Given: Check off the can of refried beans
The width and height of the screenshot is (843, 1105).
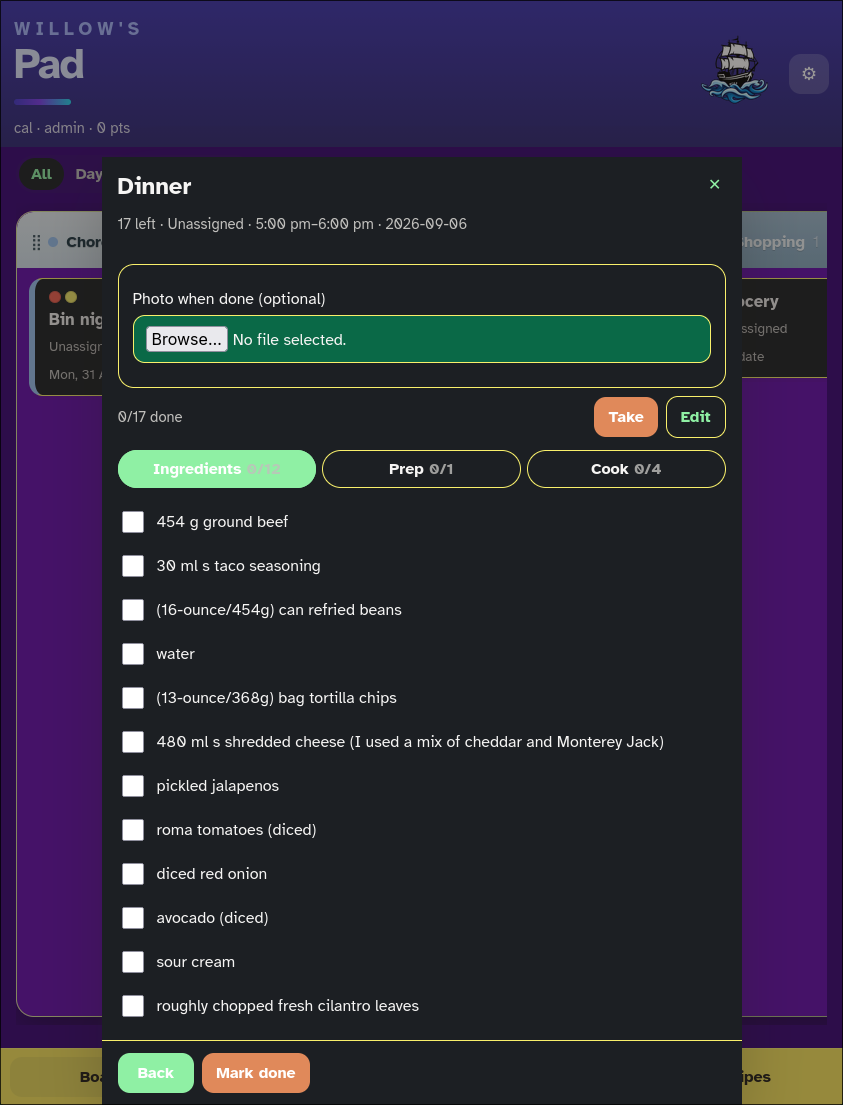Looking at the screenshot, I should coord(133,610).
